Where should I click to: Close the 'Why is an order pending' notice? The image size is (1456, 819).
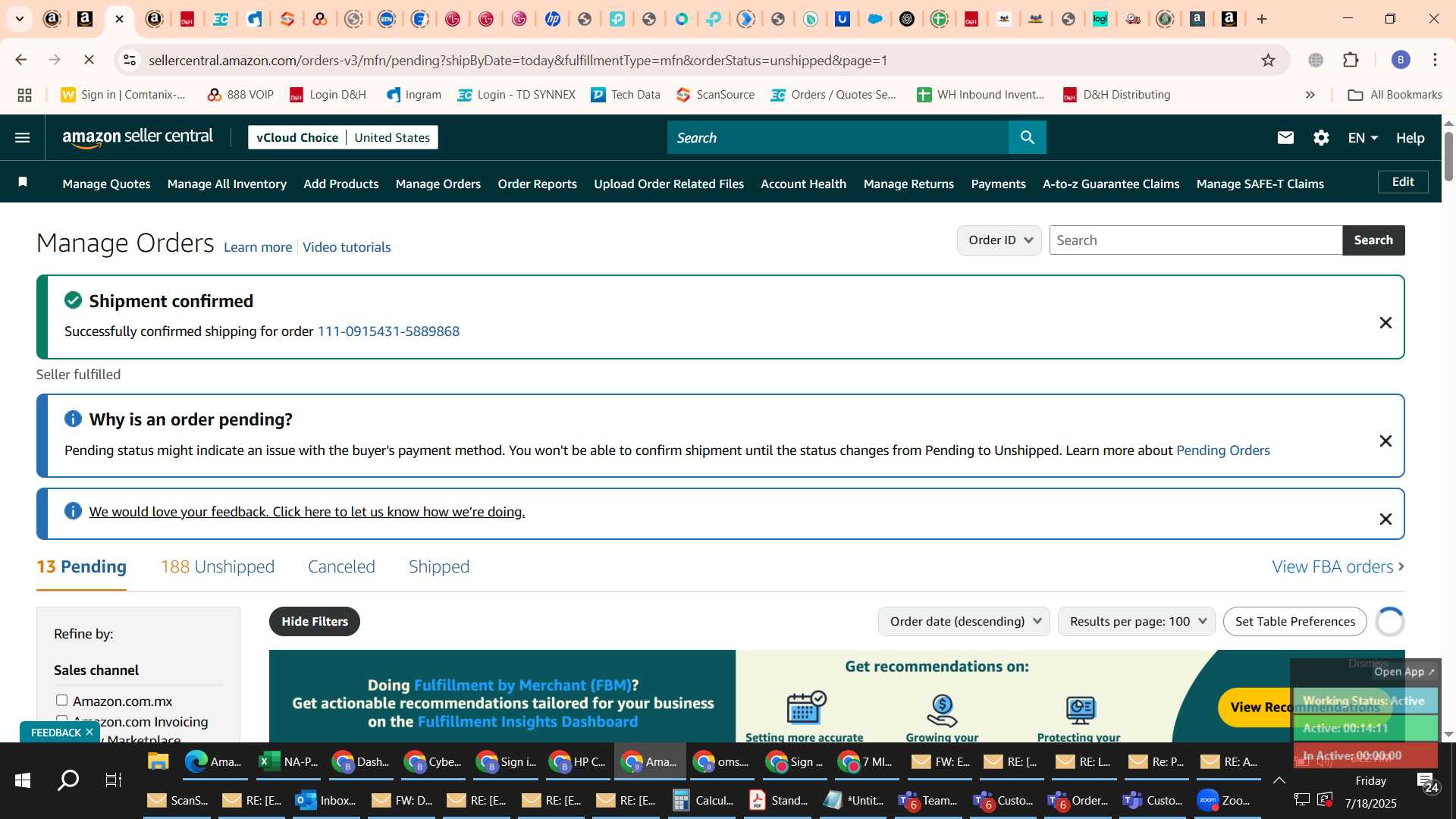1385,441
